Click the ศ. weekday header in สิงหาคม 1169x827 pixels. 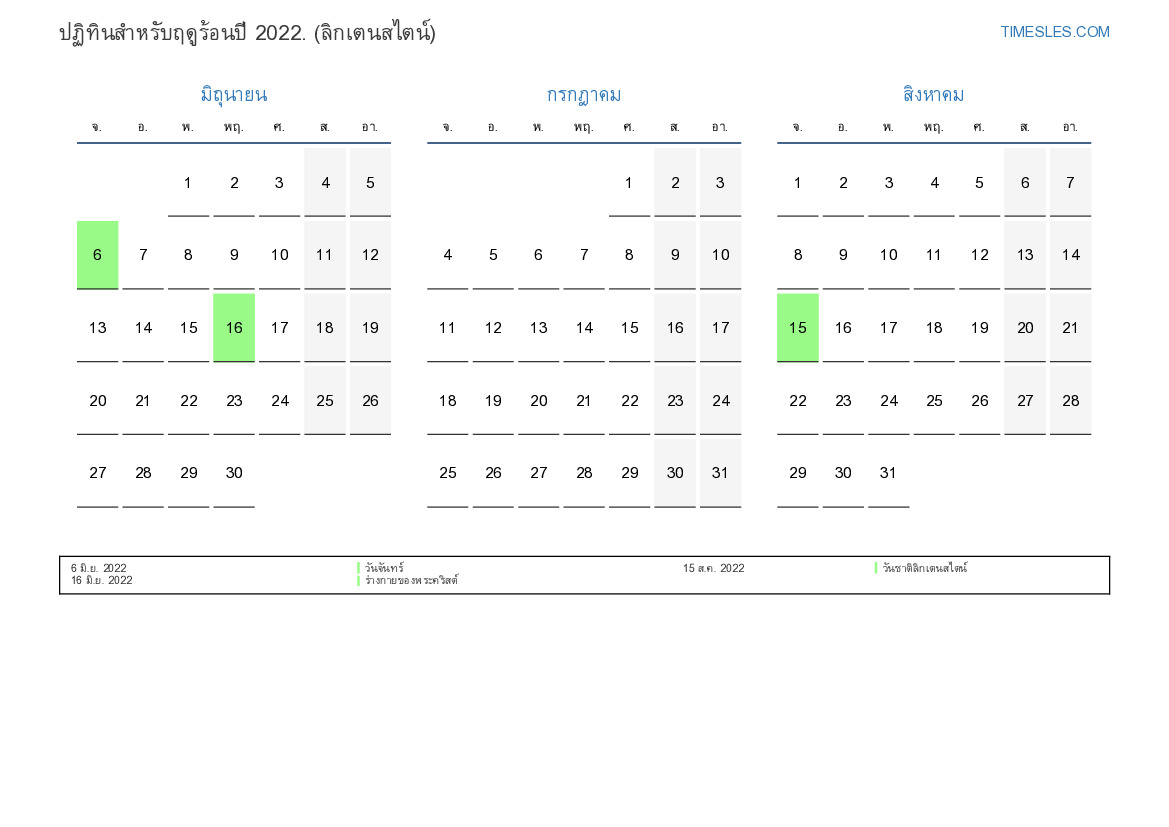979,128
